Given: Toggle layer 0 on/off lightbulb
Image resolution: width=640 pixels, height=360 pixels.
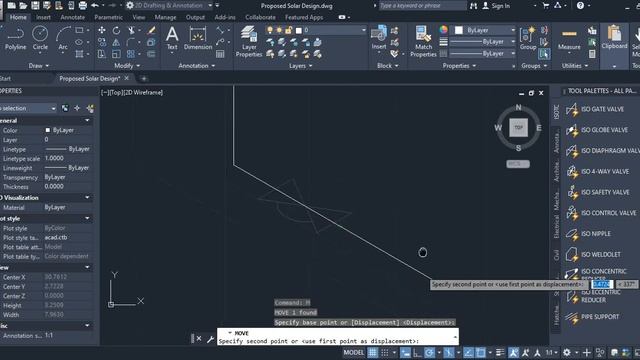Looking at the screenshot, I should coord(270,30).
